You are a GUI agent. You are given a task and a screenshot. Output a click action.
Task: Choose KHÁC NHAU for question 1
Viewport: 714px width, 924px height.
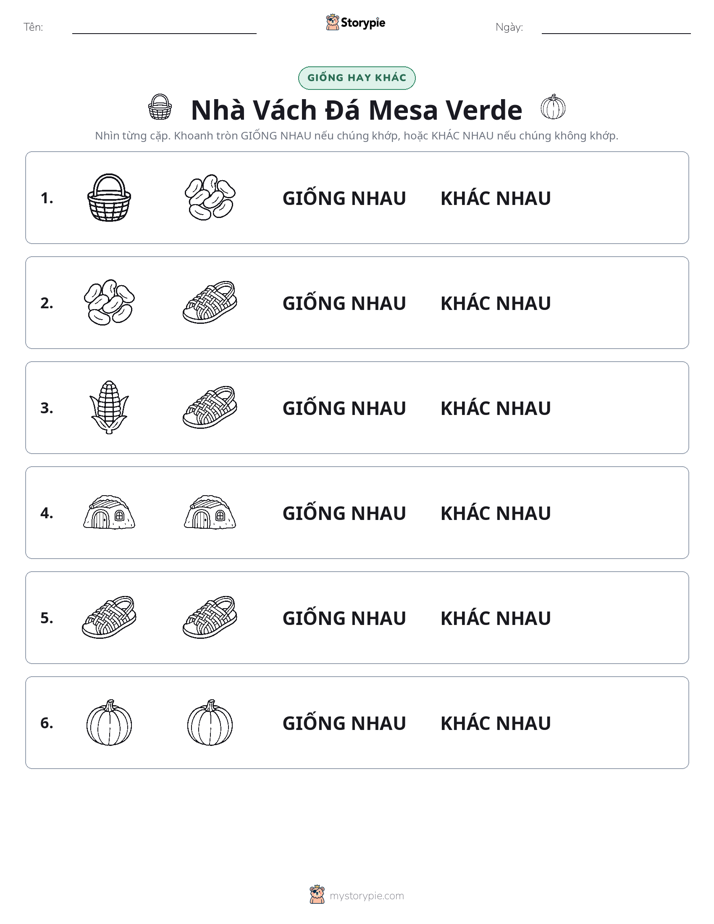[x=495, y=198]
